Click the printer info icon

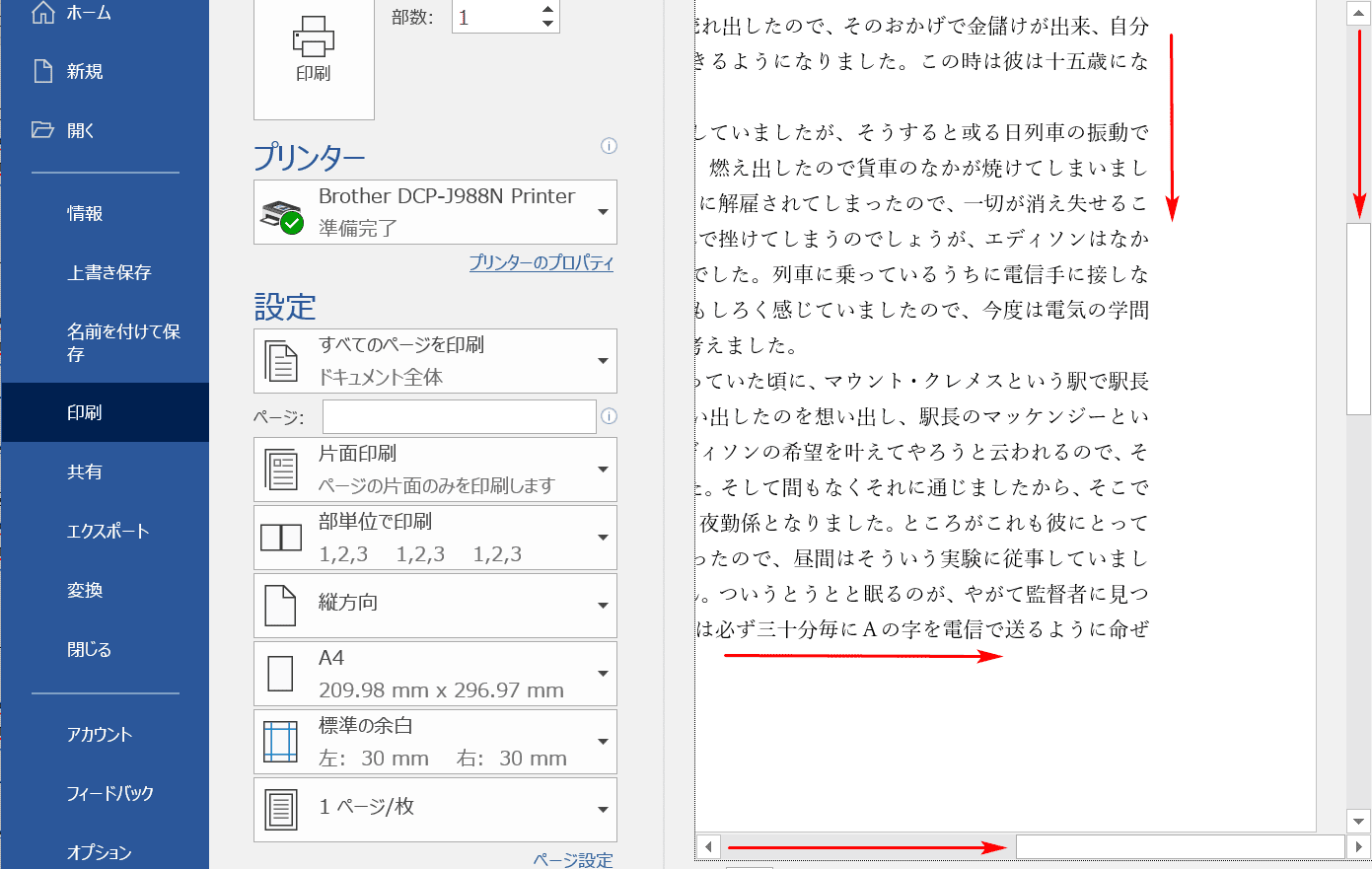[610, 146]
